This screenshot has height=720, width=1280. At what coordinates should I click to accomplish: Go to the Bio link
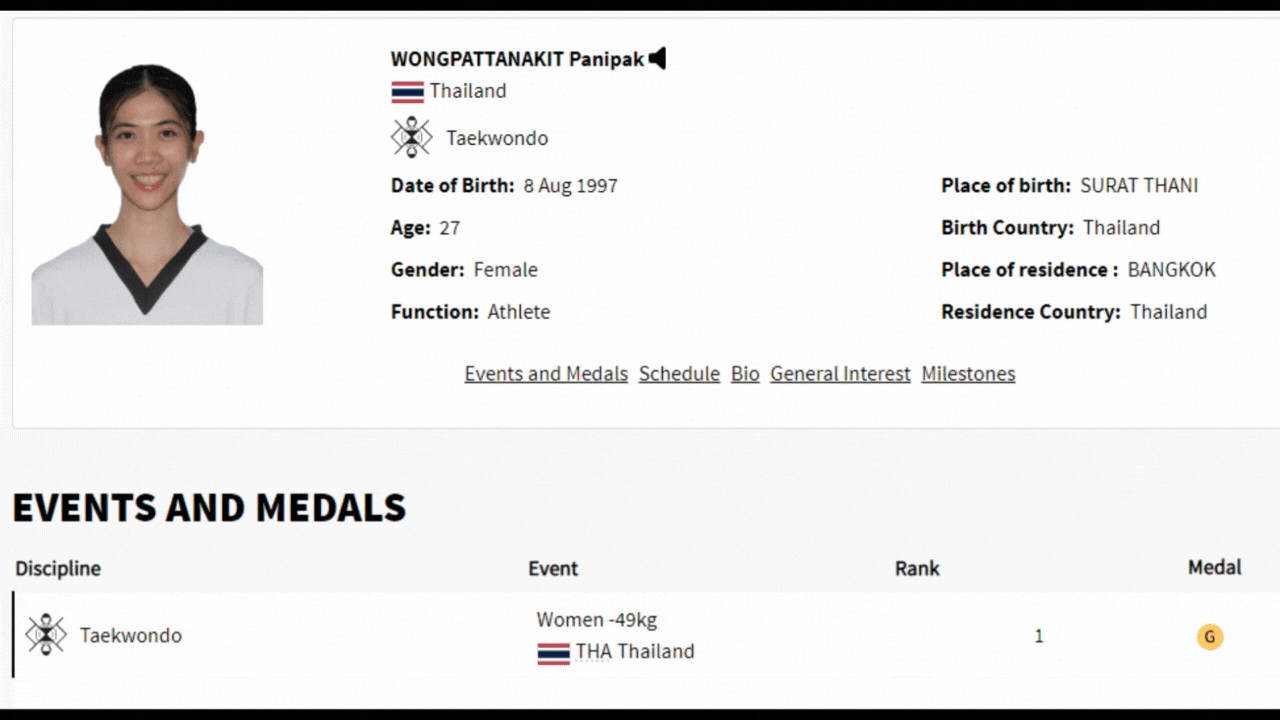coord(745,374)
